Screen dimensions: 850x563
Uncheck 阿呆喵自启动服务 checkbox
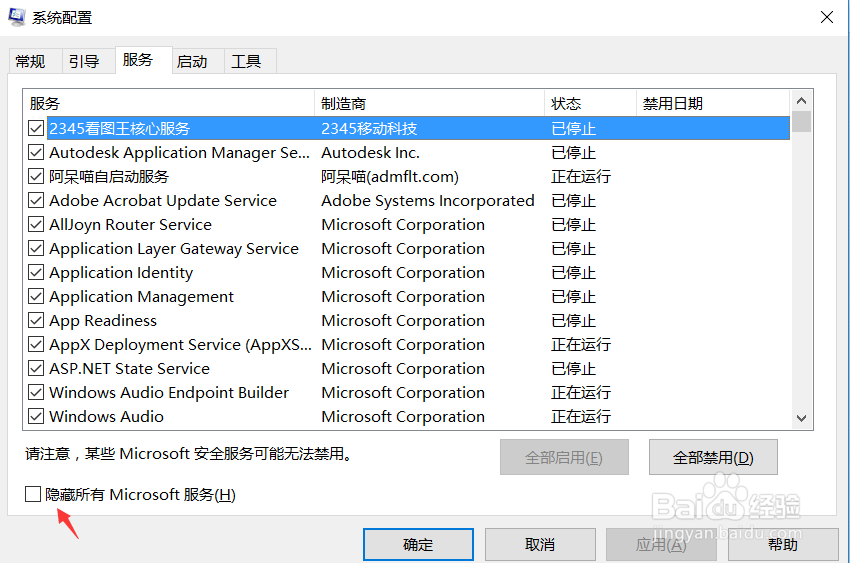36,176
